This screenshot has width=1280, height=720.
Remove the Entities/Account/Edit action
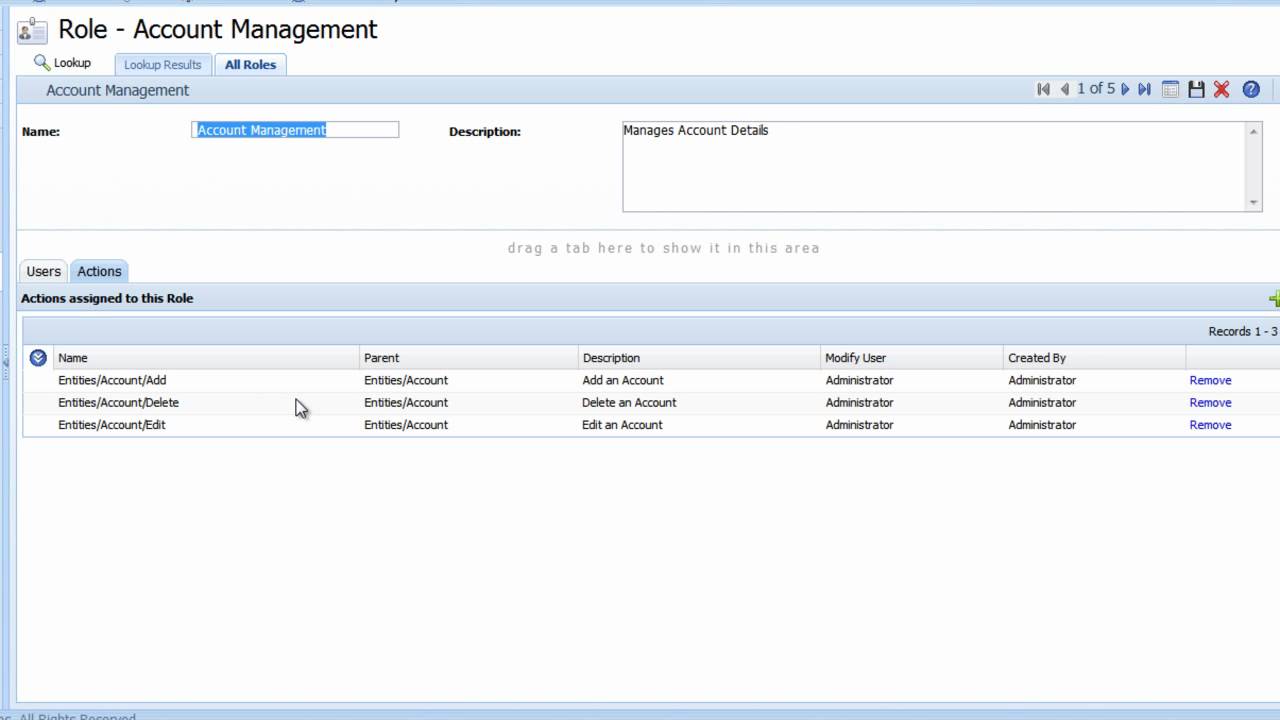[1210, 425]
